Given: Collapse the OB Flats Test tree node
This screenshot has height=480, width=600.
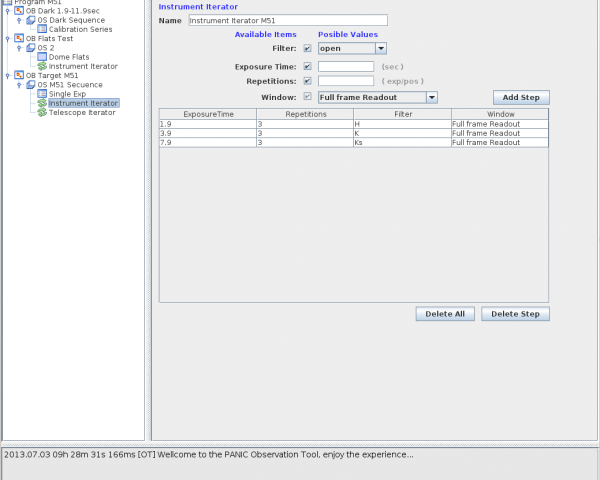Looking at the screenshot, I should point(8,39).
